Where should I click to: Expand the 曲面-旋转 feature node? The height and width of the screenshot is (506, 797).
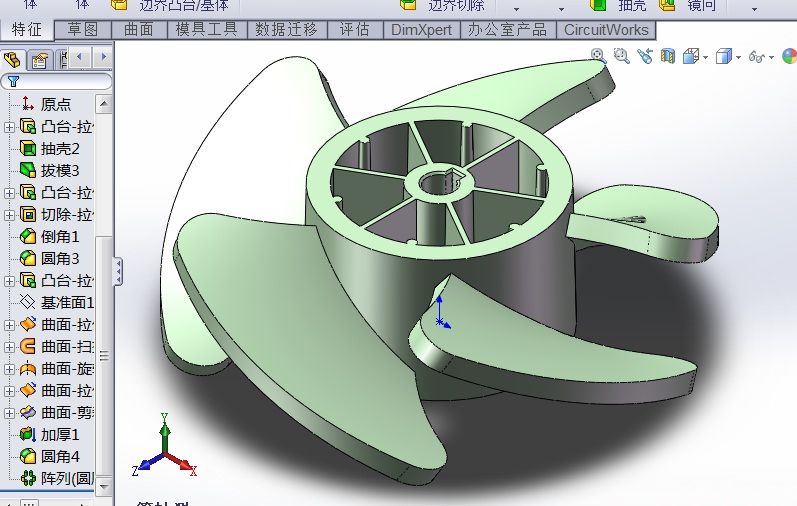click(x=9, y=369)
